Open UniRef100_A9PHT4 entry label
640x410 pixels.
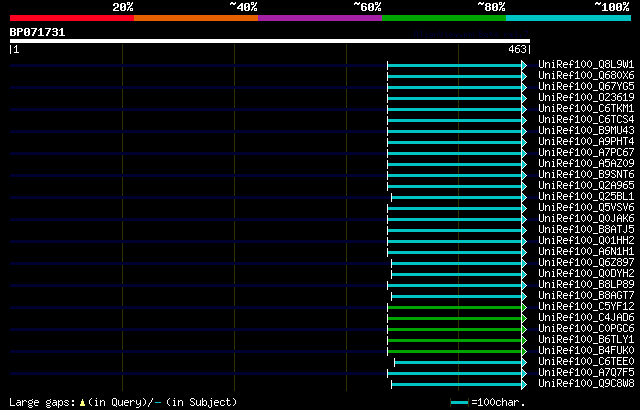click(x=586, y=142)
